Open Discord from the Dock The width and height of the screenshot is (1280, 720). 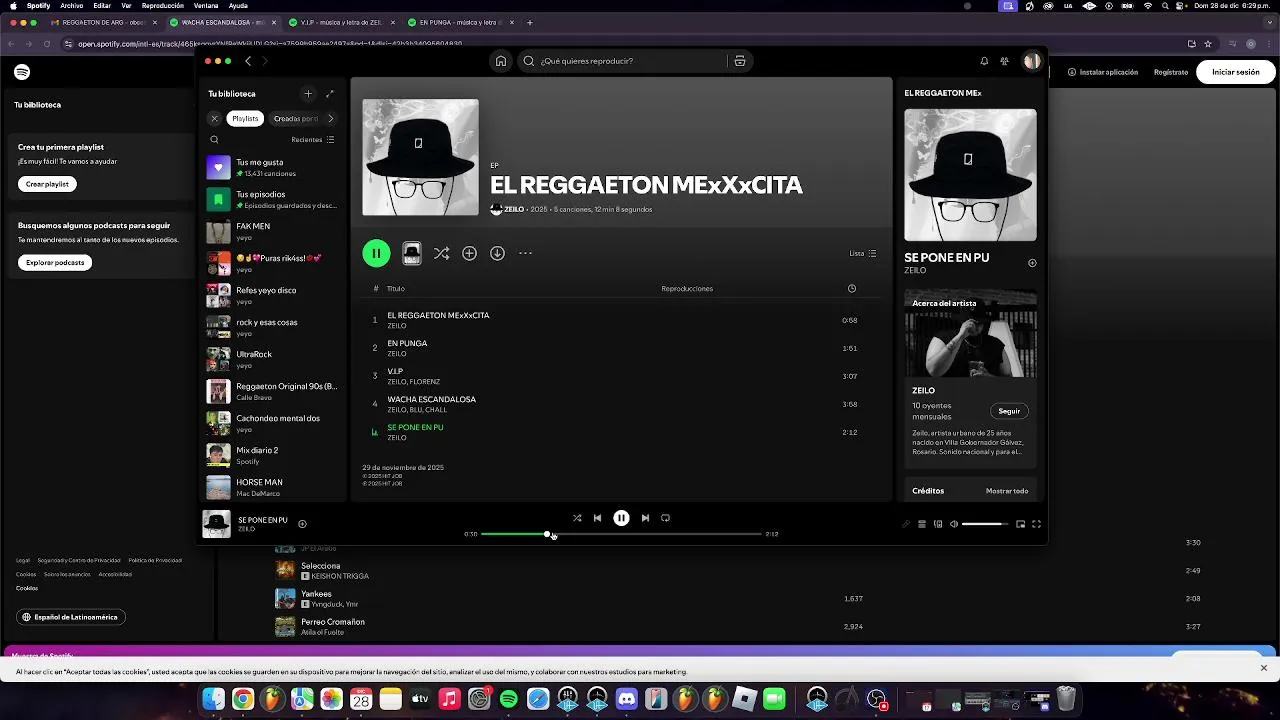[x=627, y=699]
